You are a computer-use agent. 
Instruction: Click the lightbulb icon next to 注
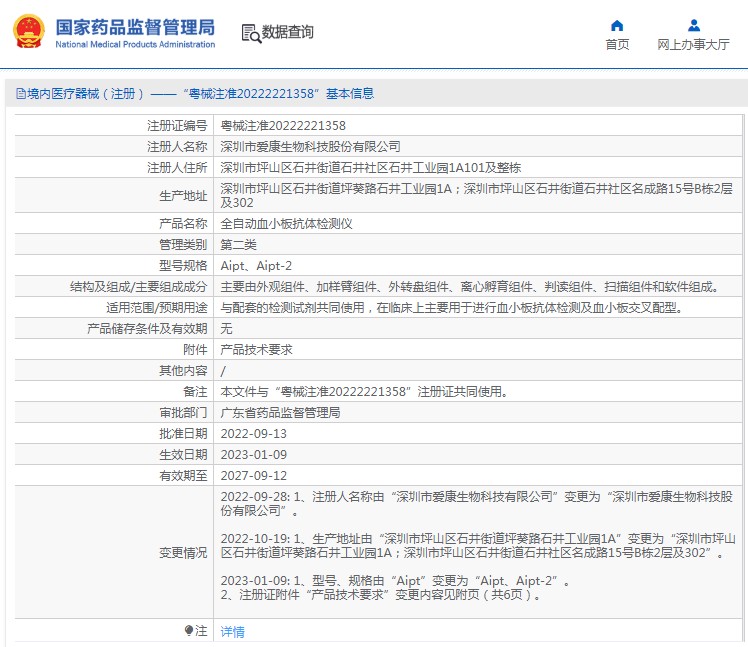(189, 631)
